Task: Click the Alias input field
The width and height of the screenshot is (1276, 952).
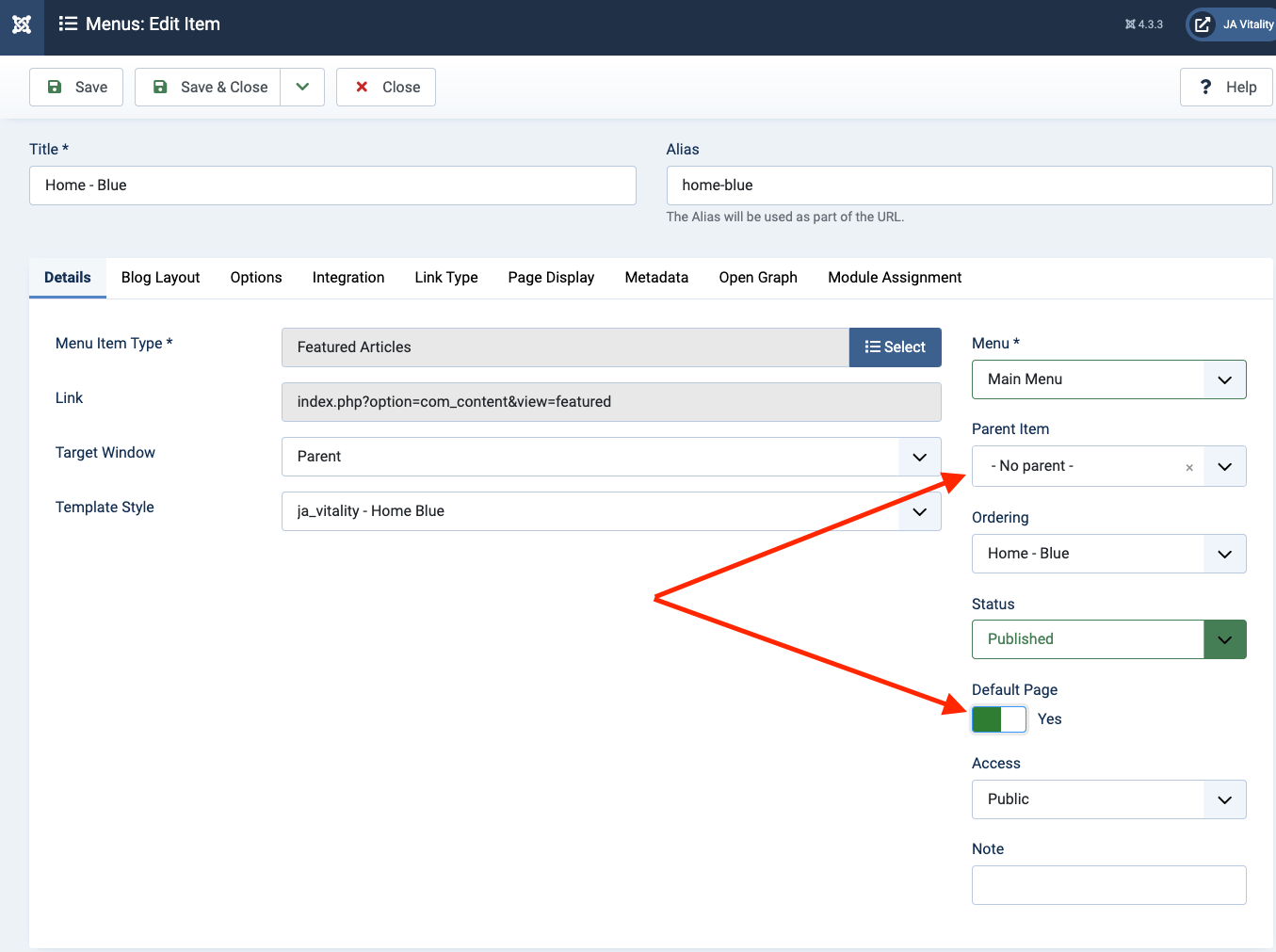Action: [x=968, y=186]
